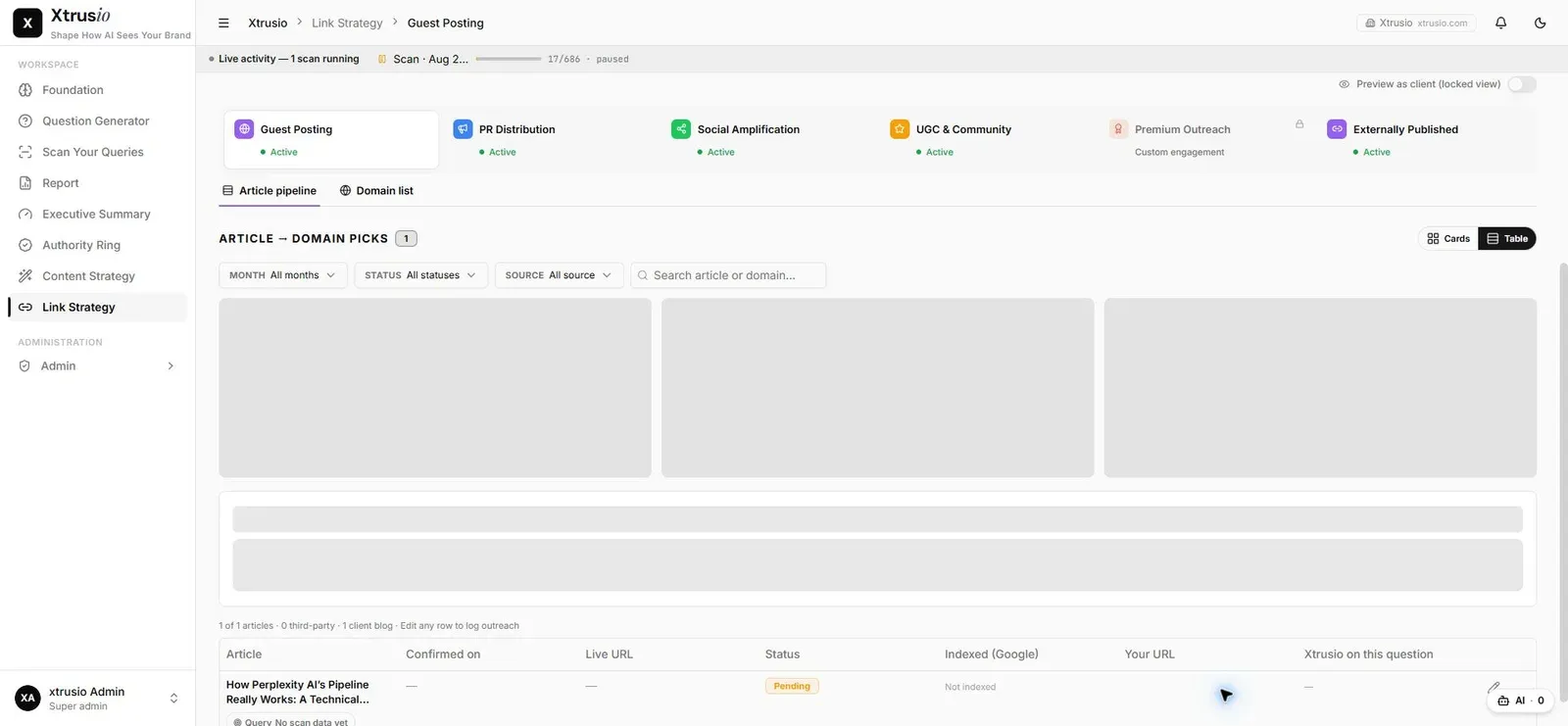Open the Article pipeline tab
This screenshot has width=1568, height=726.
coord(269,191)
